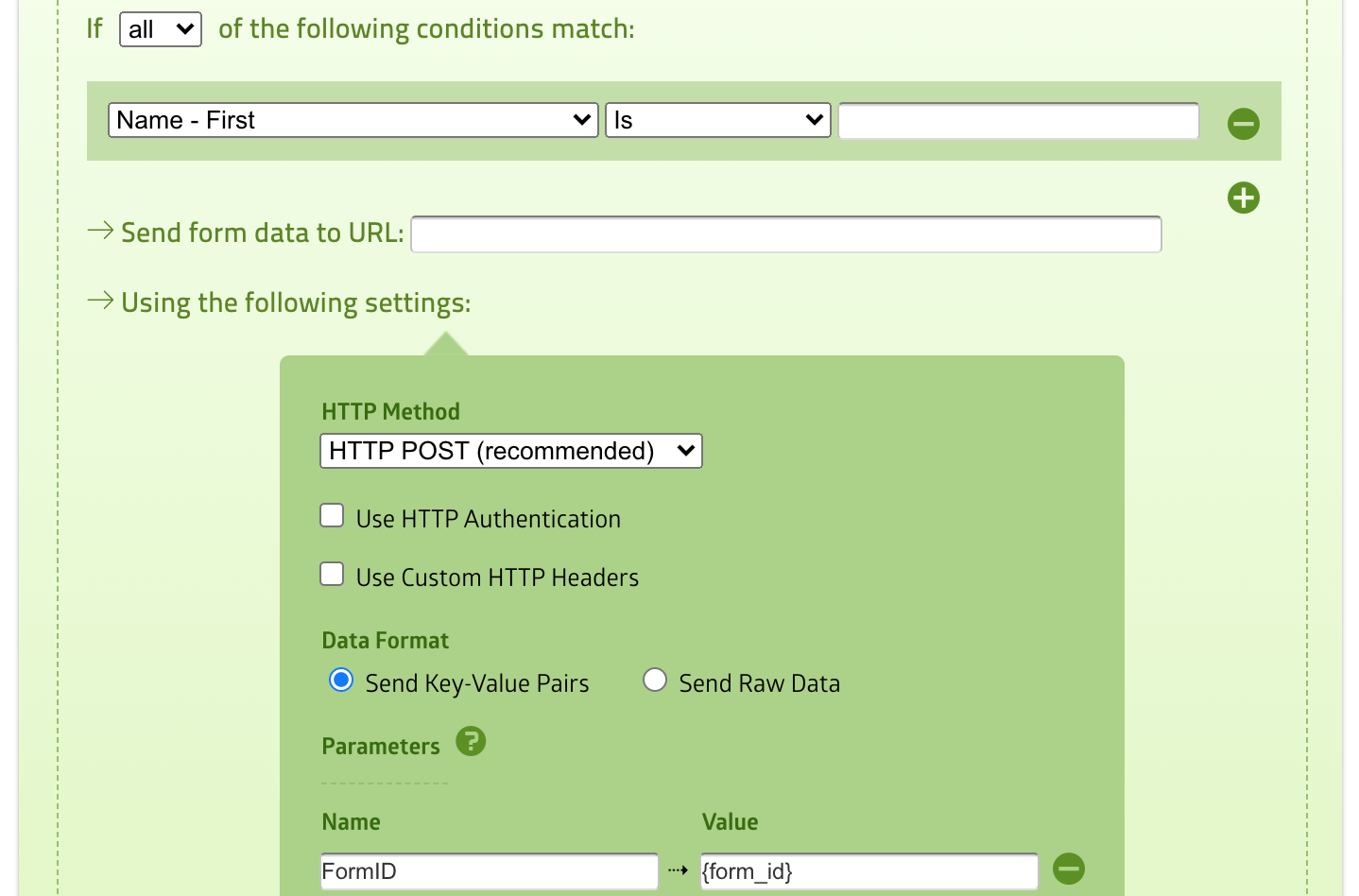Open the Is comparison operator dropdown
1359x896 pixels.
click(x=718, y=120)
